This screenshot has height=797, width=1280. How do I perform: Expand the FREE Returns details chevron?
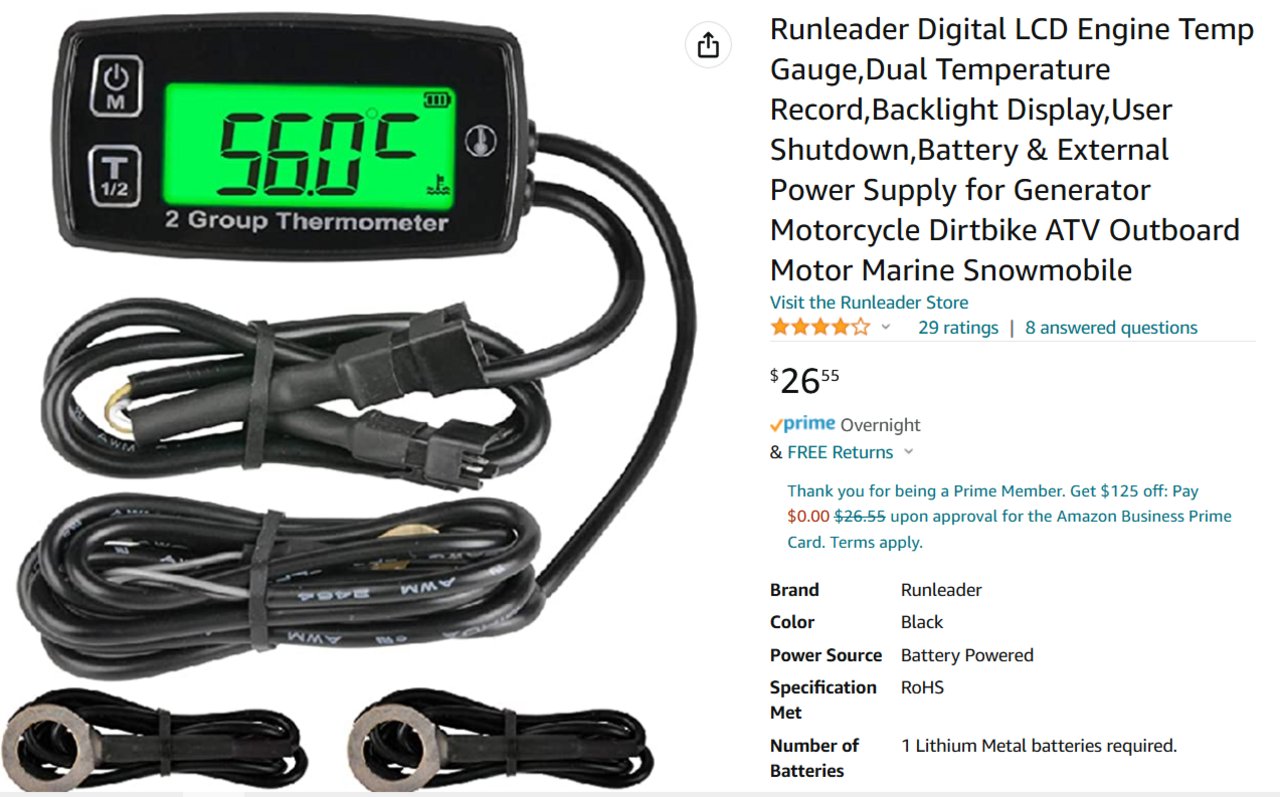tap(908, 452)
